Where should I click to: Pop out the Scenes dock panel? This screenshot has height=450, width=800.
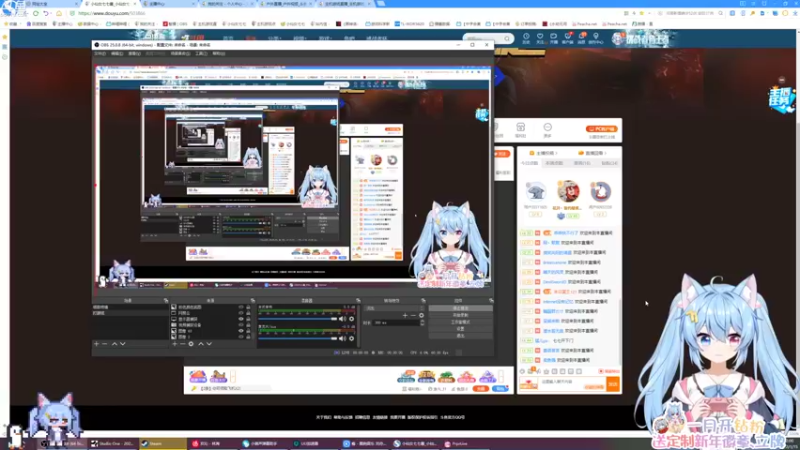point(166,301)
